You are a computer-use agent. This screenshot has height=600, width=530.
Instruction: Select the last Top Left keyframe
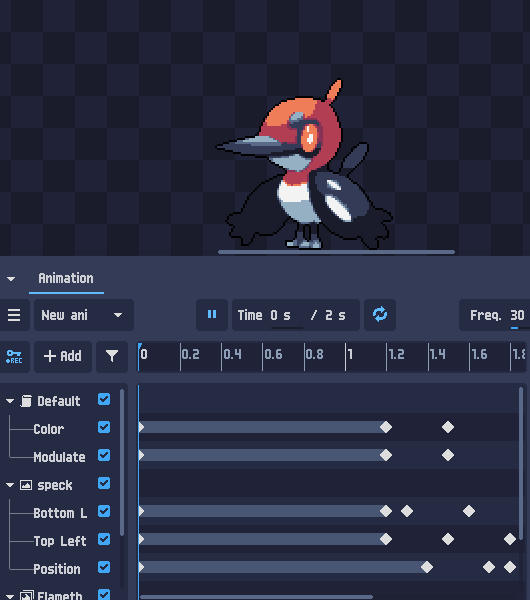(x=510, y=539)
